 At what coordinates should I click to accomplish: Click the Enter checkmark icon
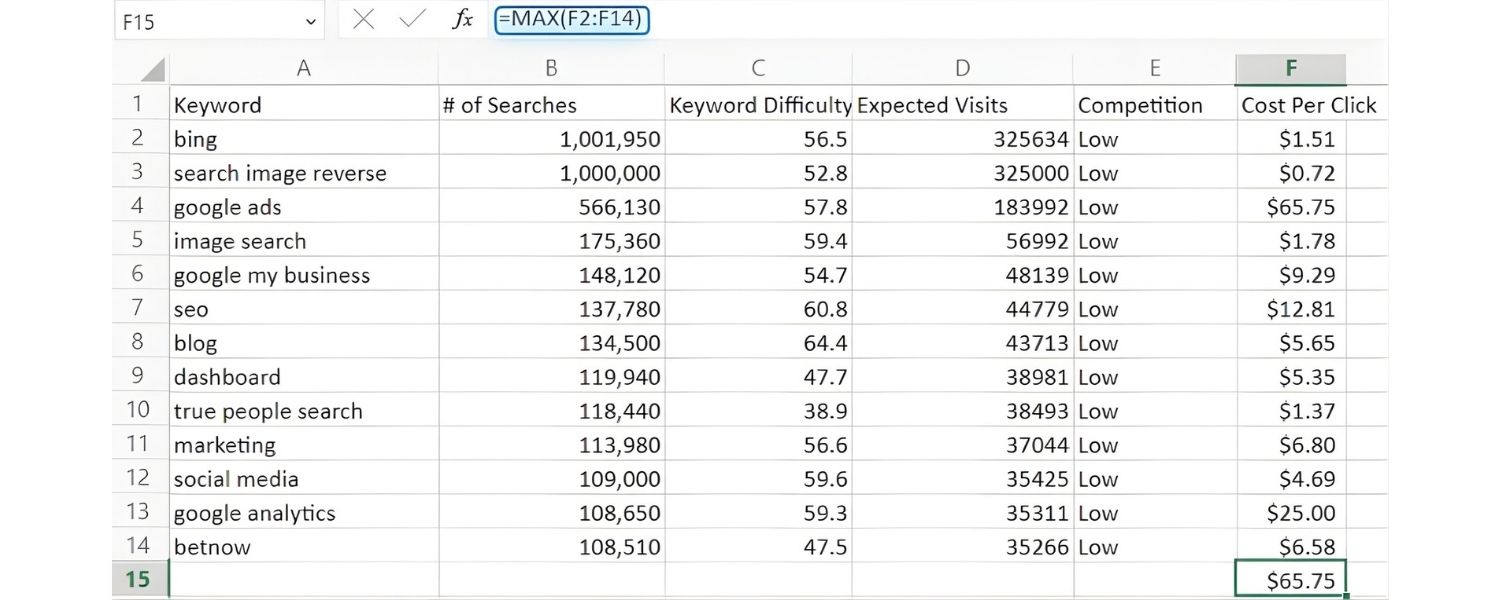pos(411,20)
